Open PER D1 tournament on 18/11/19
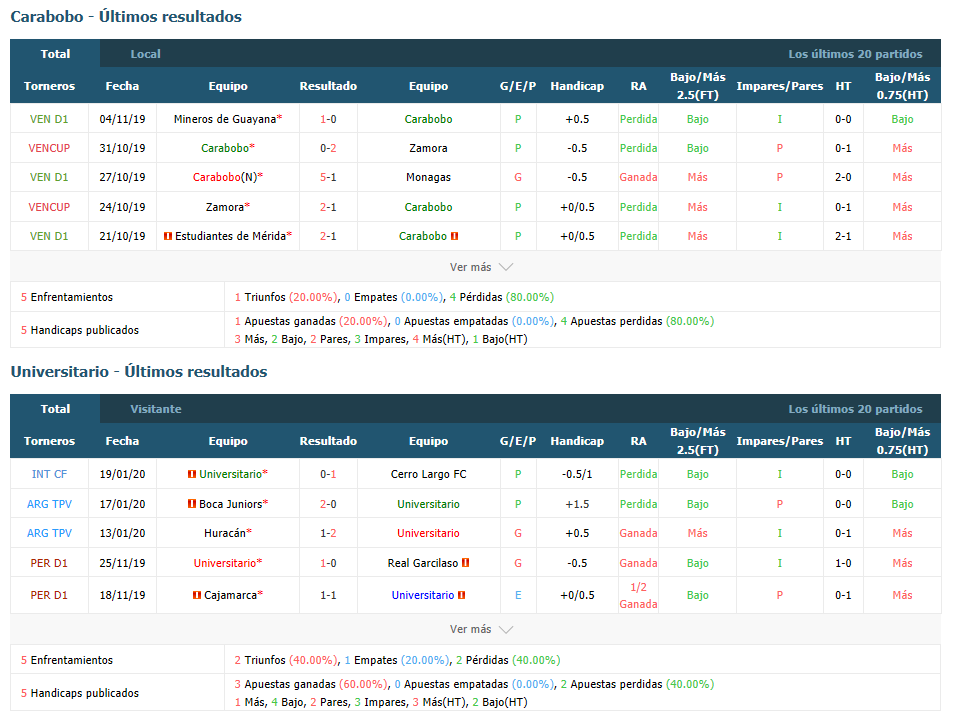Image resolution: width=964 pixels, height=717 pixels. 49,595
